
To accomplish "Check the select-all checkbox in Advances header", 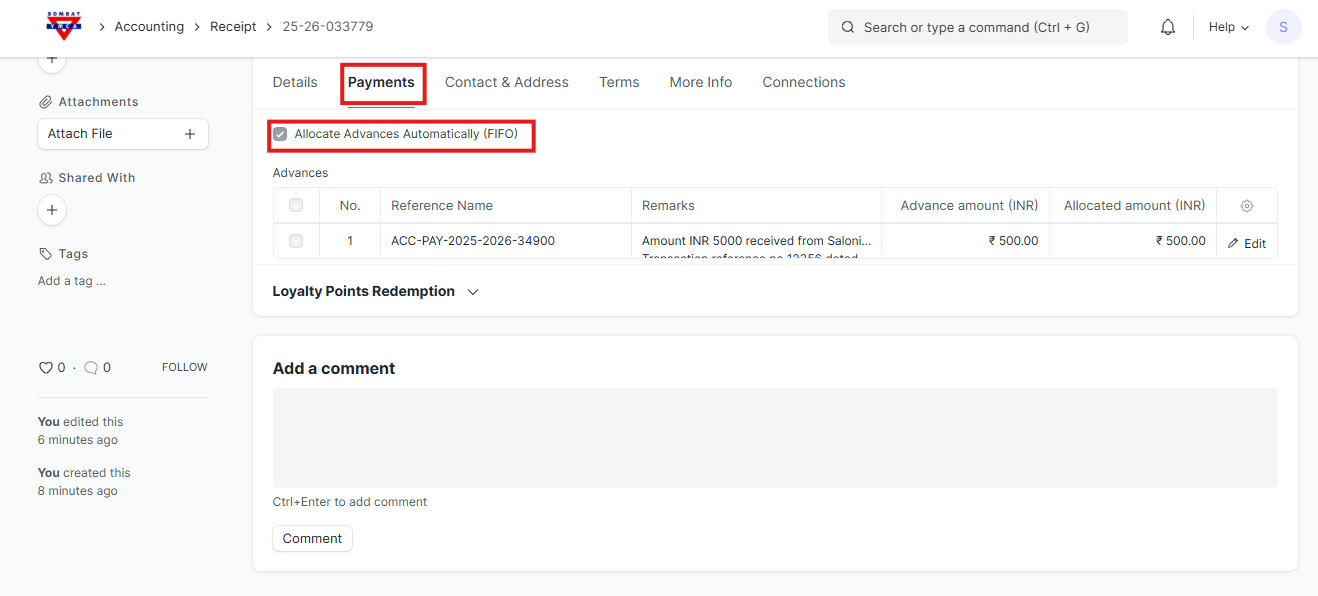I will [x=296, y=206].
